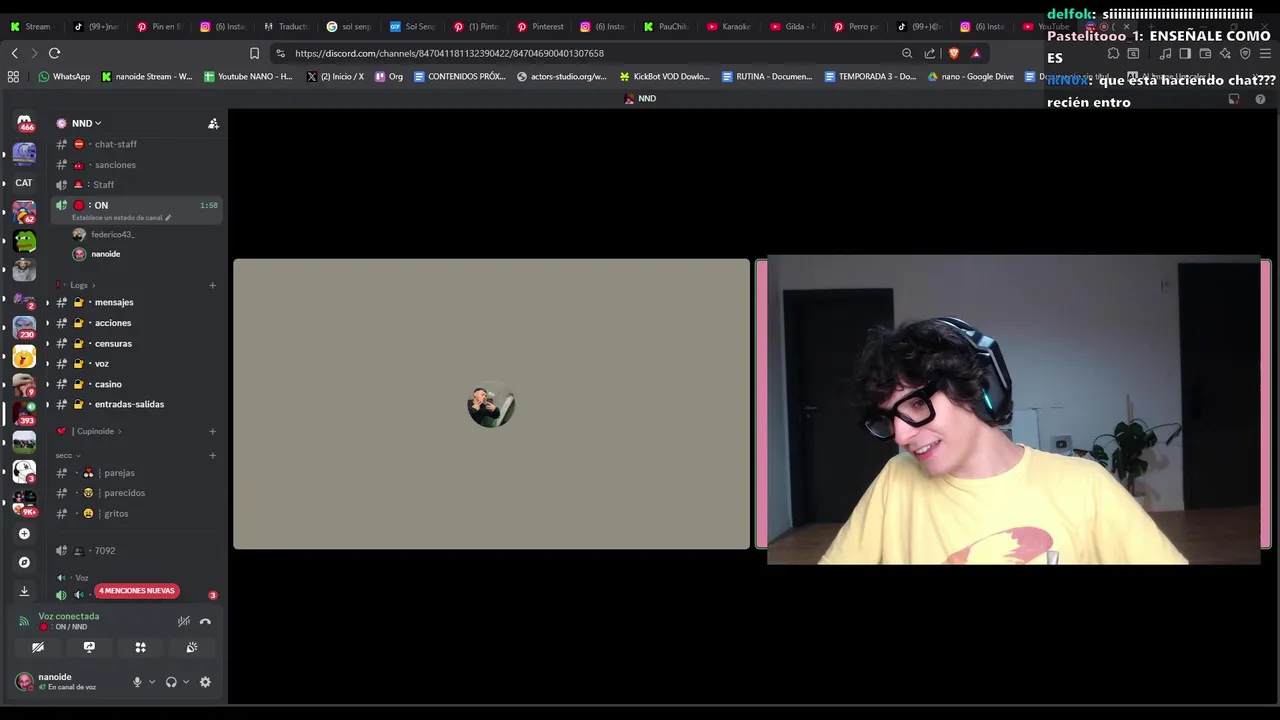Open the green frog server icon

point(24,241)
